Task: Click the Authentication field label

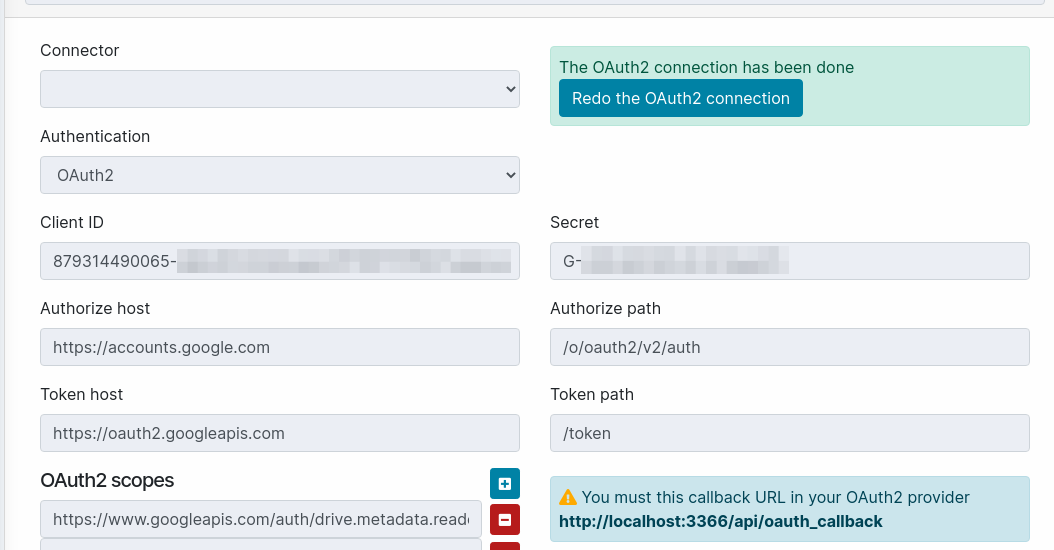Action: coord(95,136)
